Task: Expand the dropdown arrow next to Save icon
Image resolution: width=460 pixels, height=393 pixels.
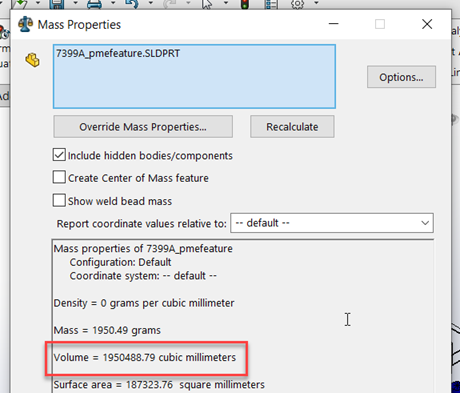Action: (75, 3)
